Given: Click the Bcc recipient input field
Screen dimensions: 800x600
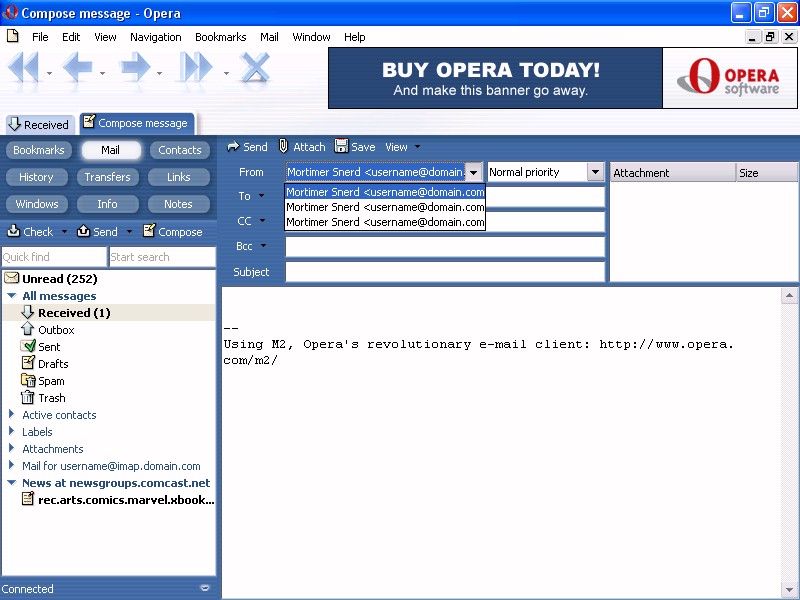Looking at the screenshot, I should click(445, 247).
